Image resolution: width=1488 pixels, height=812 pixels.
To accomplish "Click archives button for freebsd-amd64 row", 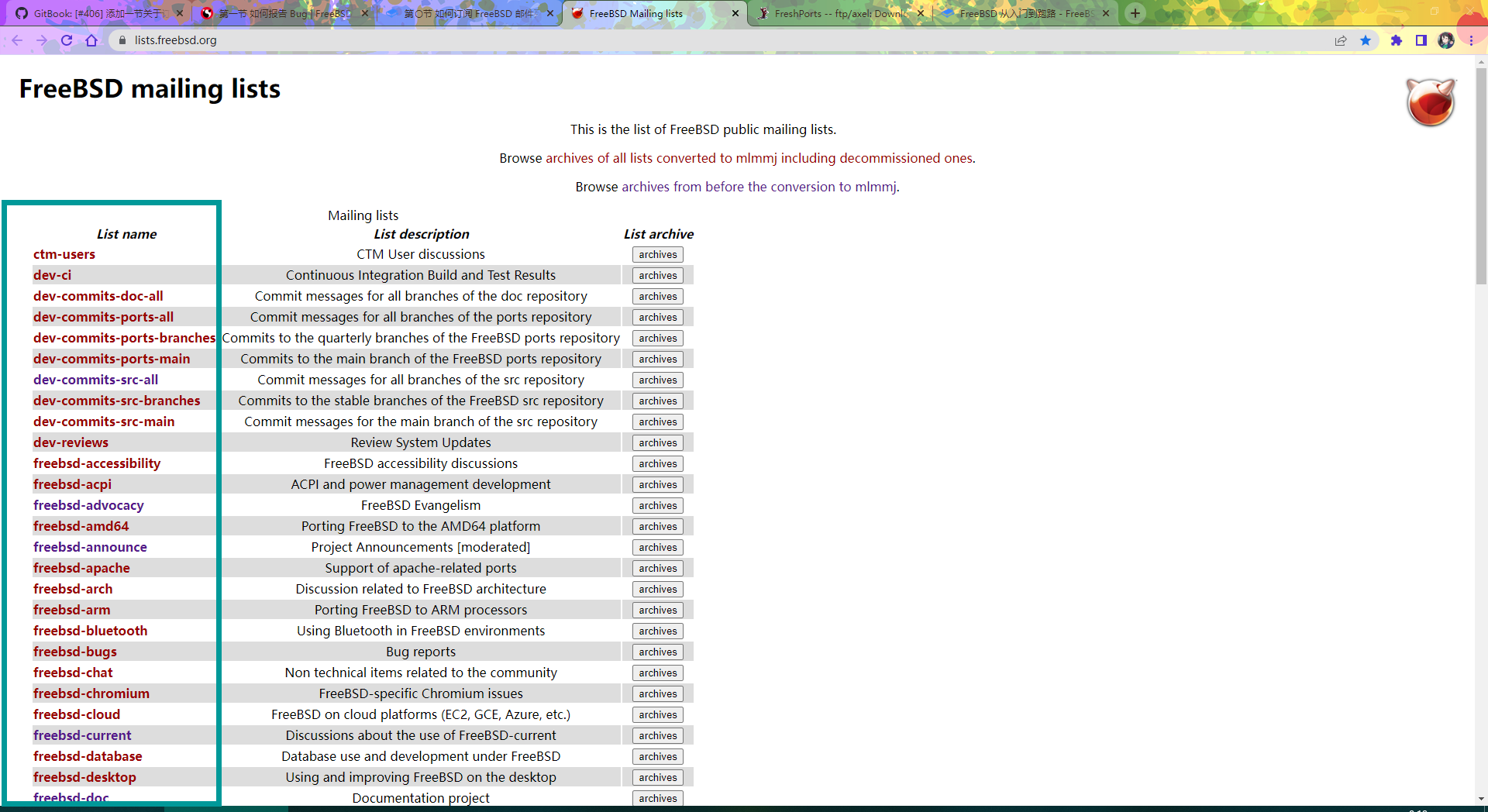I will [658, 526].
